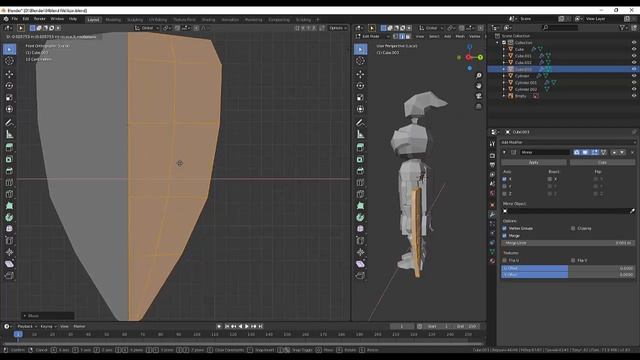Image resolution: width=640 pixels, height=360 pixels.
Task: Click the zoom magnifier in the right viewport
Action: coord(478,76)
